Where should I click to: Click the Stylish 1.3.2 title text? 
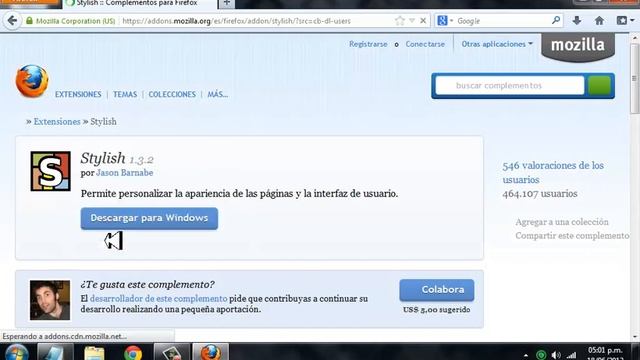tap(117, 158)
